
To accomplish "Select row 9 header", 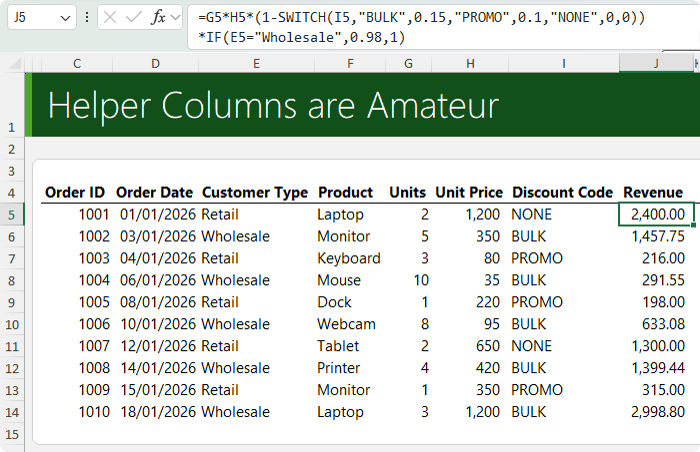I will (12, 302).
